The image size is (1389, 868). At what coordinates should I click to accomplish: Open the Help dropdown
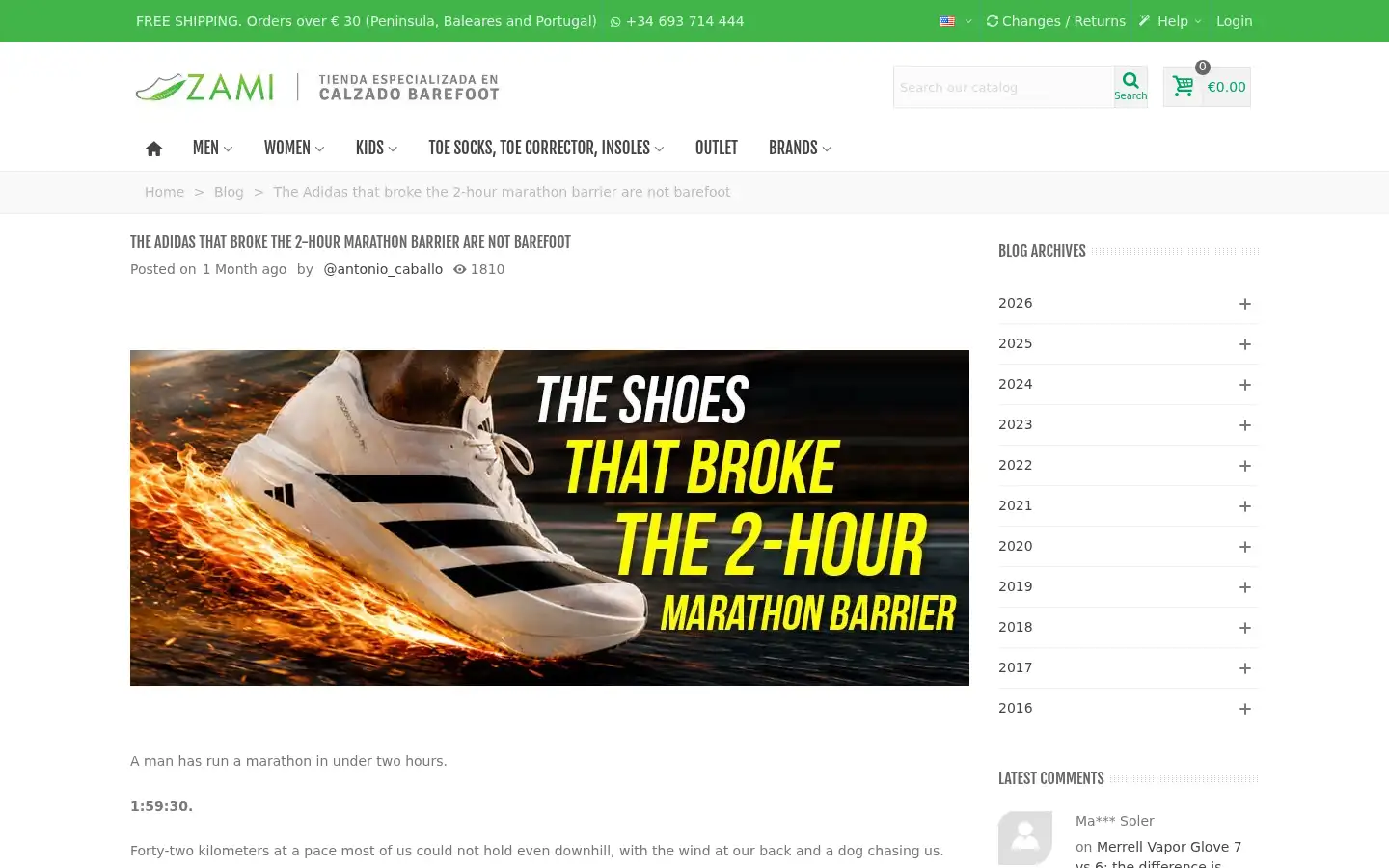click(x=1170, y=21)
